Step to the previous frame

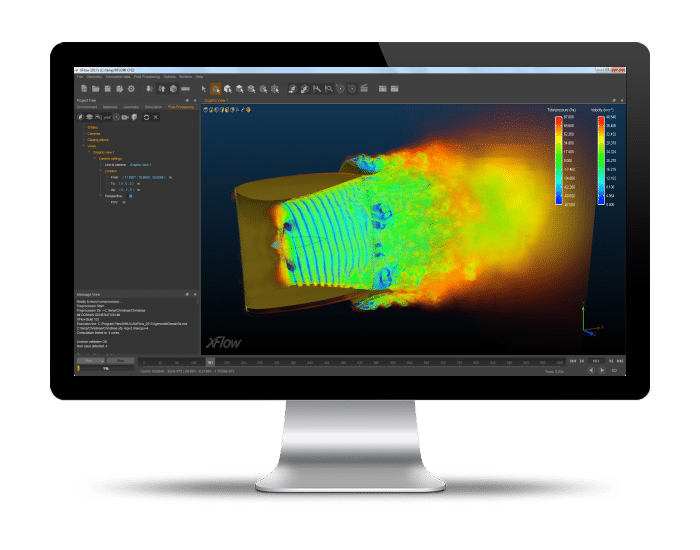[x=582, y=361]
